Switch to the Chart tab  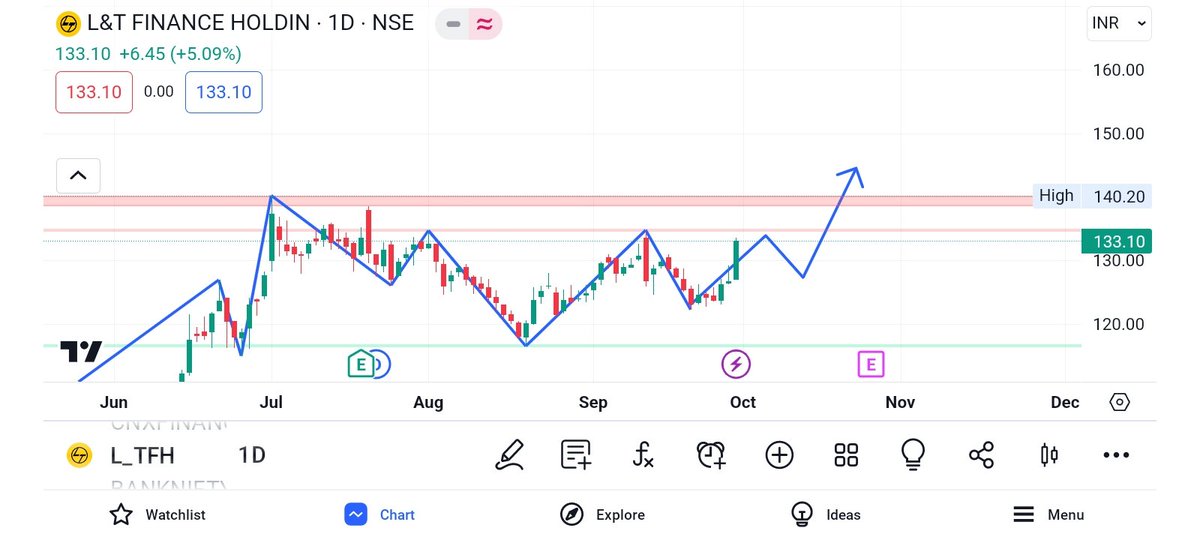(380, 514)
